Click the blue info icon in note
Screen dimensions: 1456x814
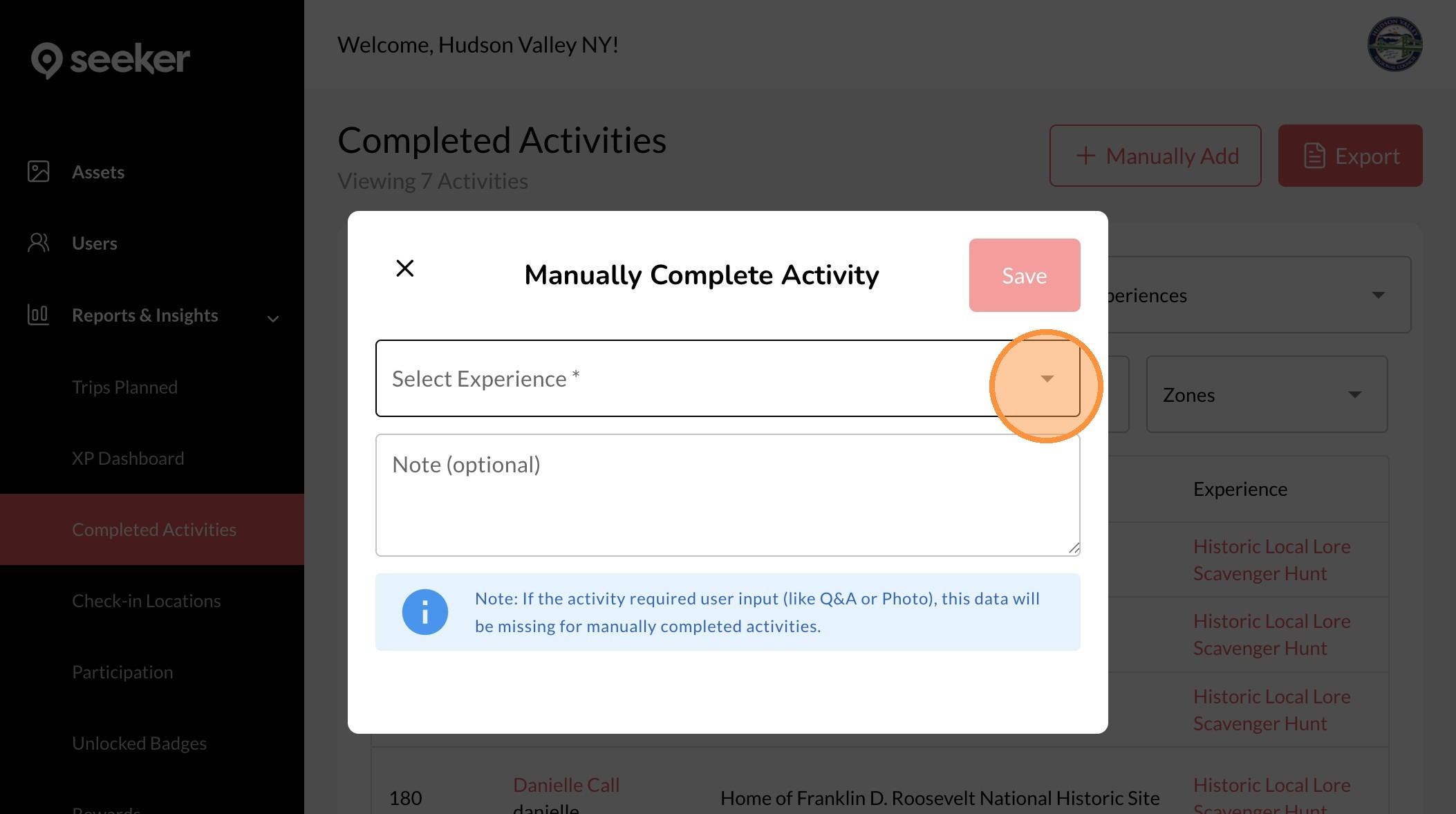click(424, 612)
